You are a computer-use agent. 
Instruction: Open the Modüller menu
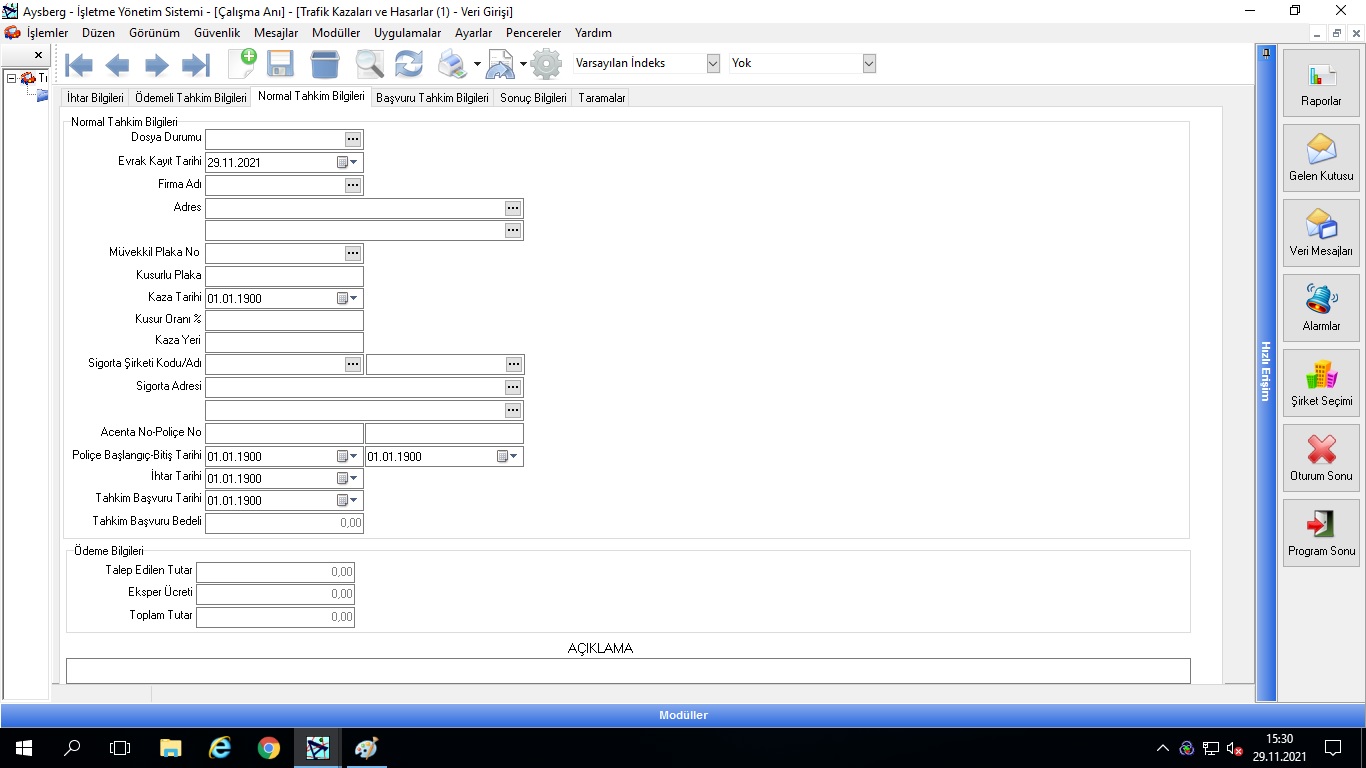[336, 33]
